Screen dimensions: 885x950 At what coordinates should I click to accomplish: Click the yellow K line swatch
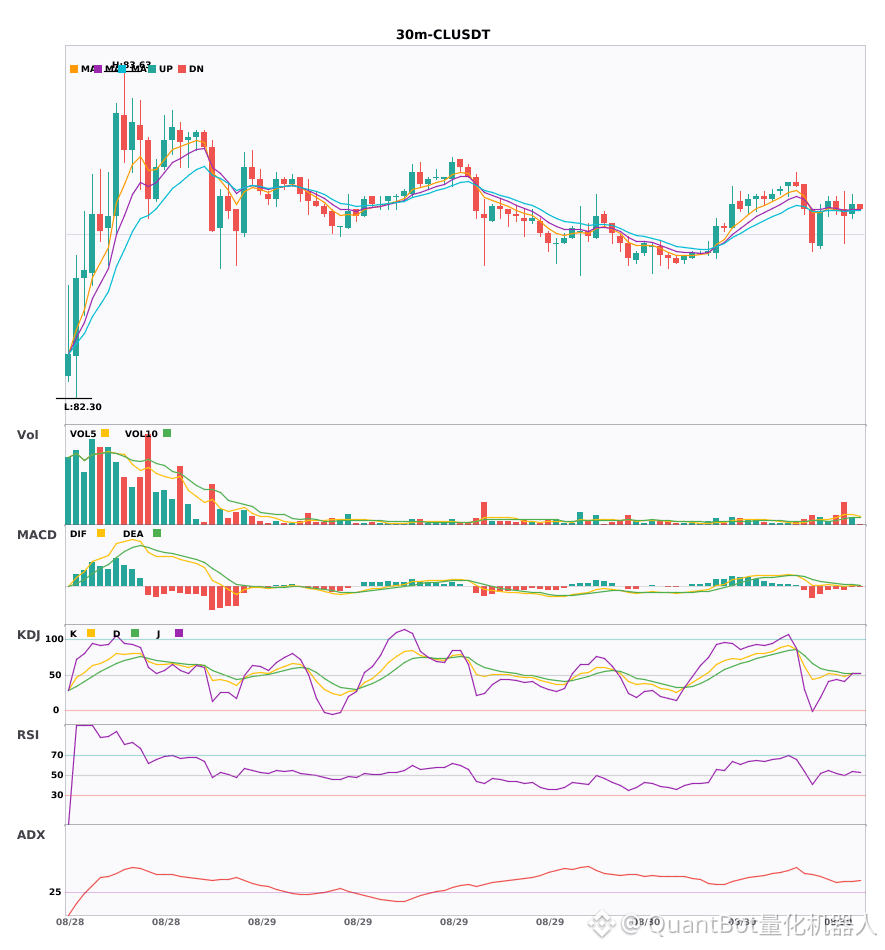[x=91, y=633]
